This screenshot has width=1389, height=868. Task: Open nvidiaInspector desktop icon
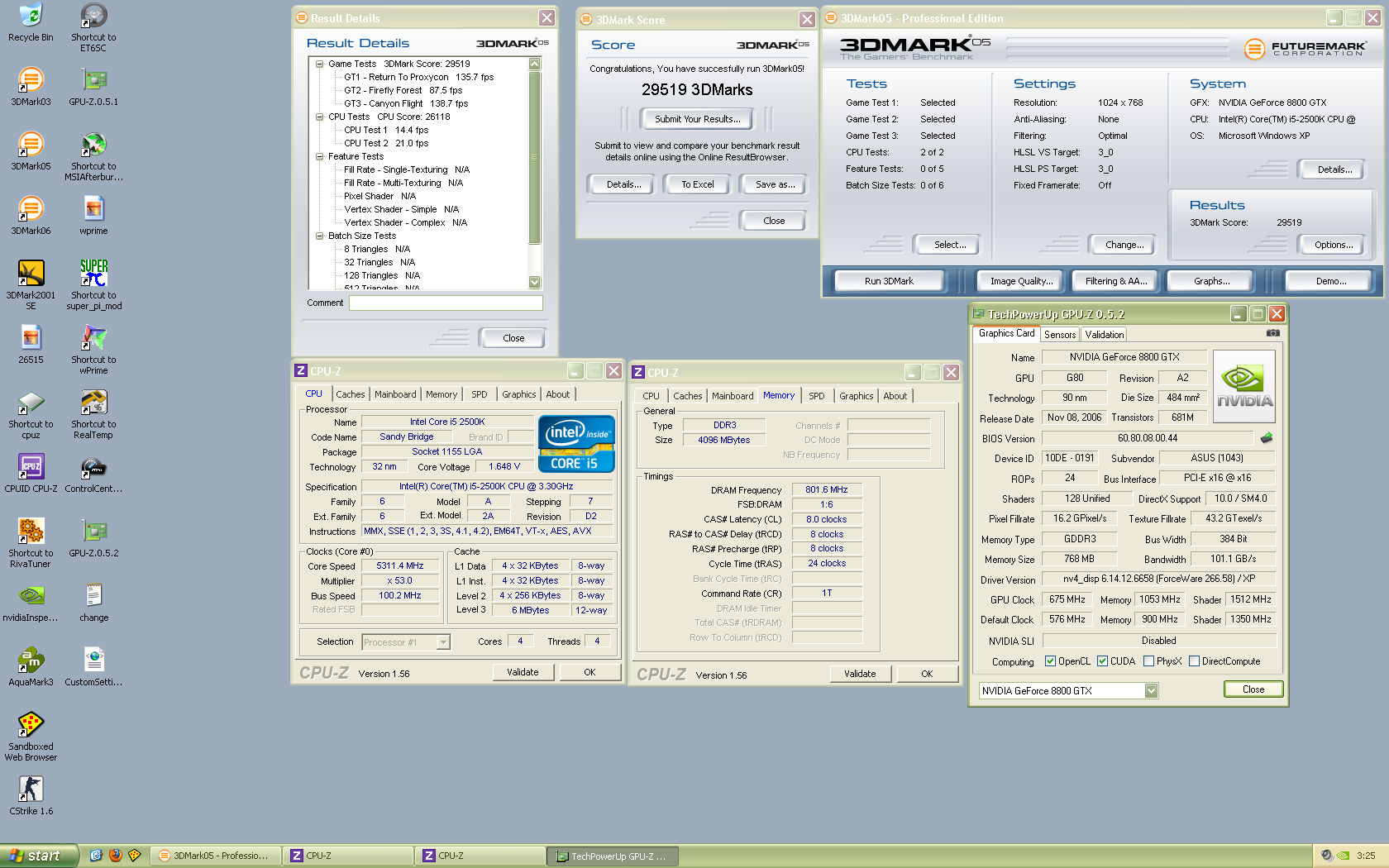click(31, 602)
